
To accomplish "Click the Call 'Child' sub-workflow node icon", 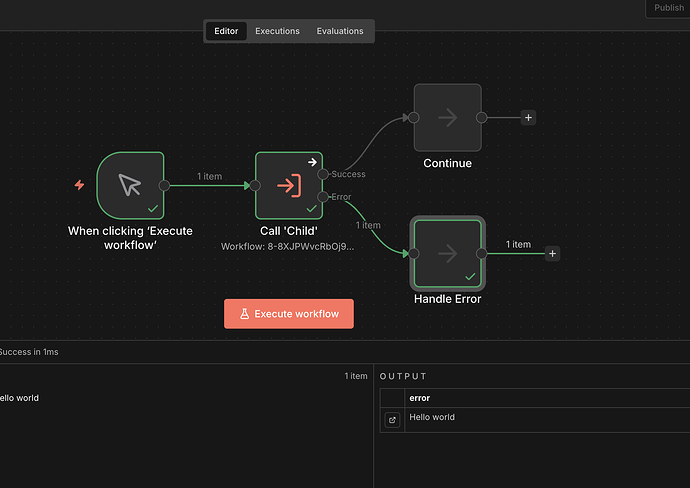I will coord(289,185).
